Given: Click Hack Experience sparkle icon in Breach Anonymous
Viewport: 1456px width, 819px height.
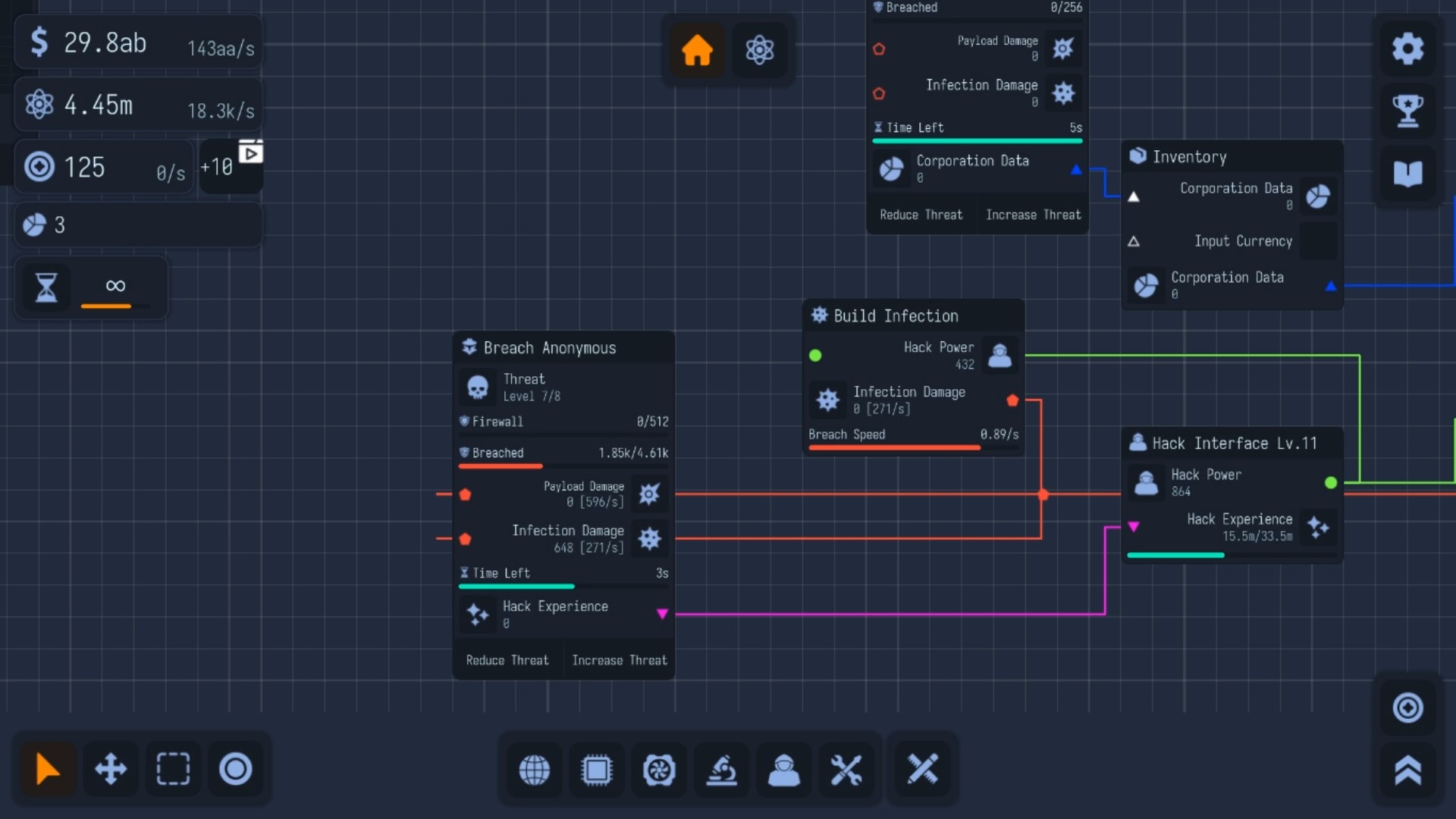Looking at the screenshot, I should tap(478, 614).
